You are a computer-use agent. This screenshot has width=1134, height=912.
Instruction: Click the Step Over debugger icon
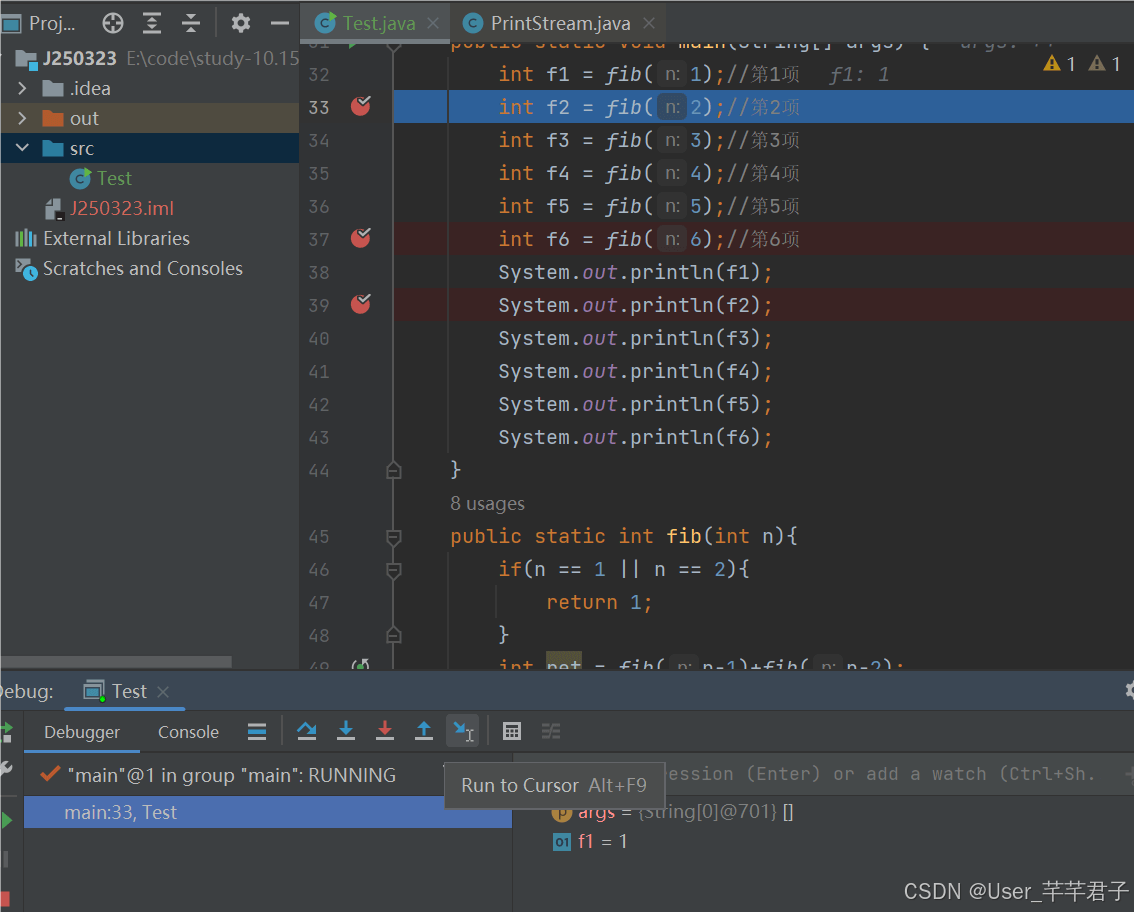[307, 731]
